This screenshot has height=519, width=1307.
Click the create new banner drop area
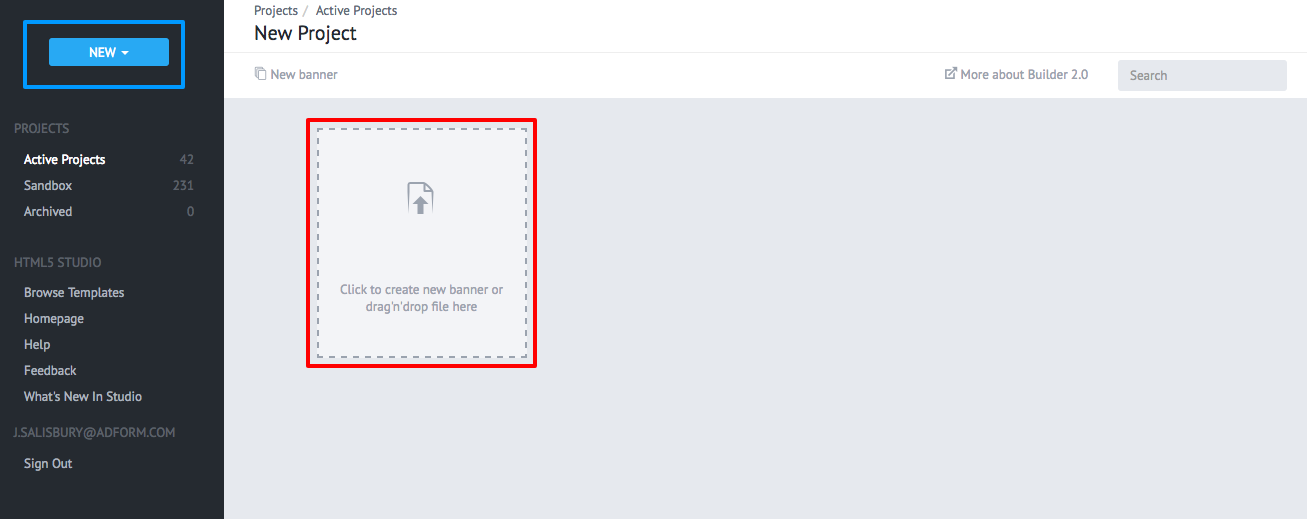[x=421, y=243]
